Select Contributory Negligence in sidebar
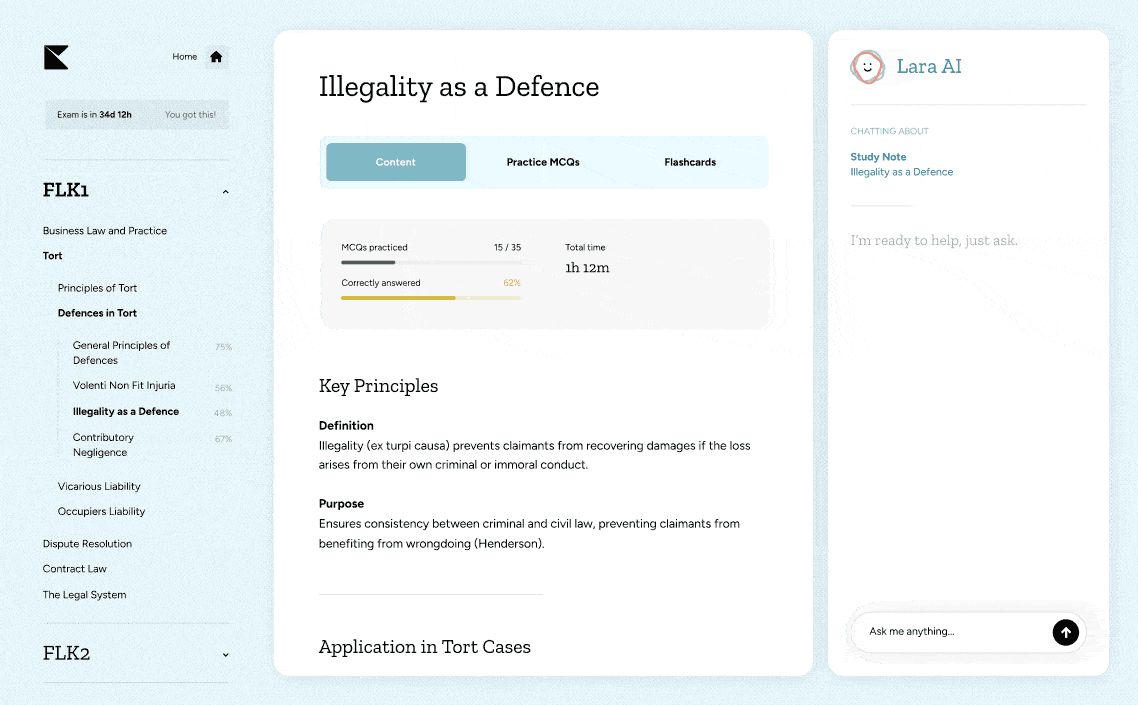Screen dimensions: 1138x705 103,445
